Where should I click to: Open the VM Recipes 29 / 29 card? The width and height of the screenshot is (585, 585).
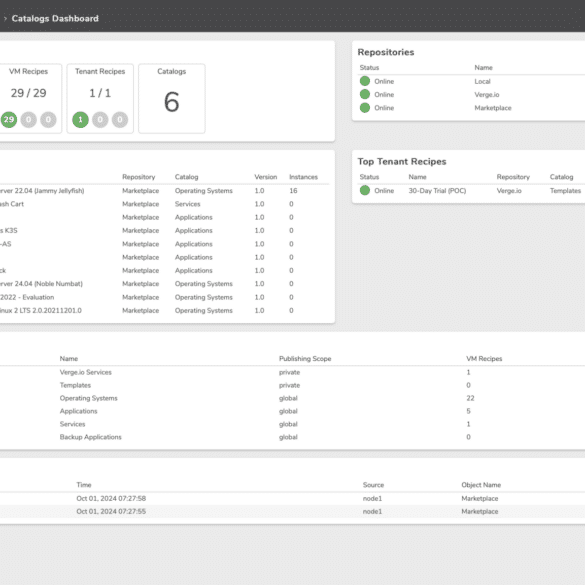point(28,98)
